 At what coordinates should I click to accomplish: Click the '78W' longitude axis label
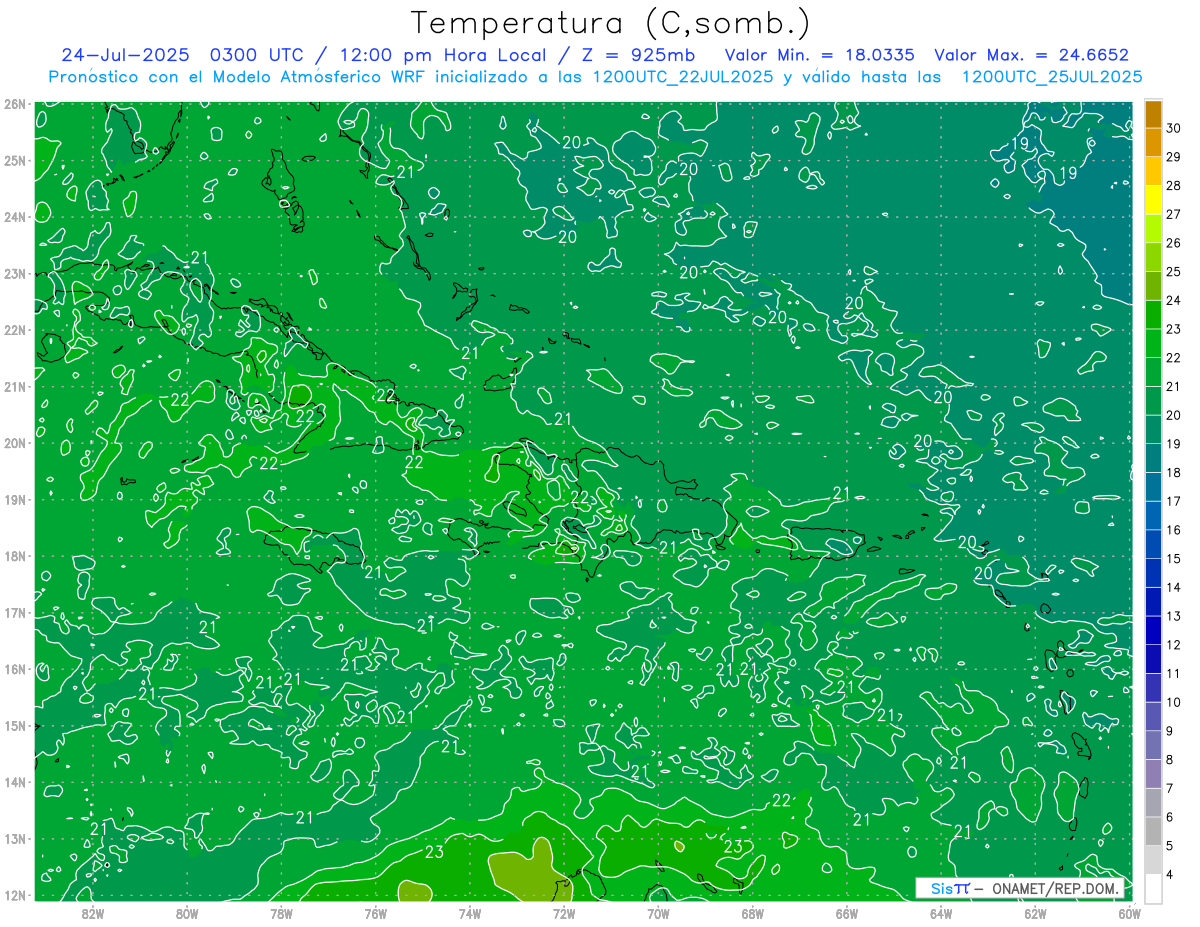(x=281, y=912)
